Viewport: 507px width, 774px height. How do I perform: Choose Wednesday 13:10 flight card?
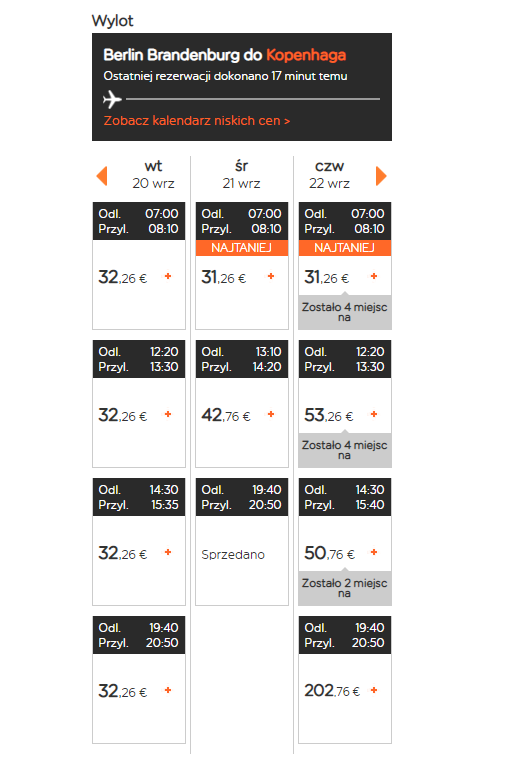click(x=242, y=404)
